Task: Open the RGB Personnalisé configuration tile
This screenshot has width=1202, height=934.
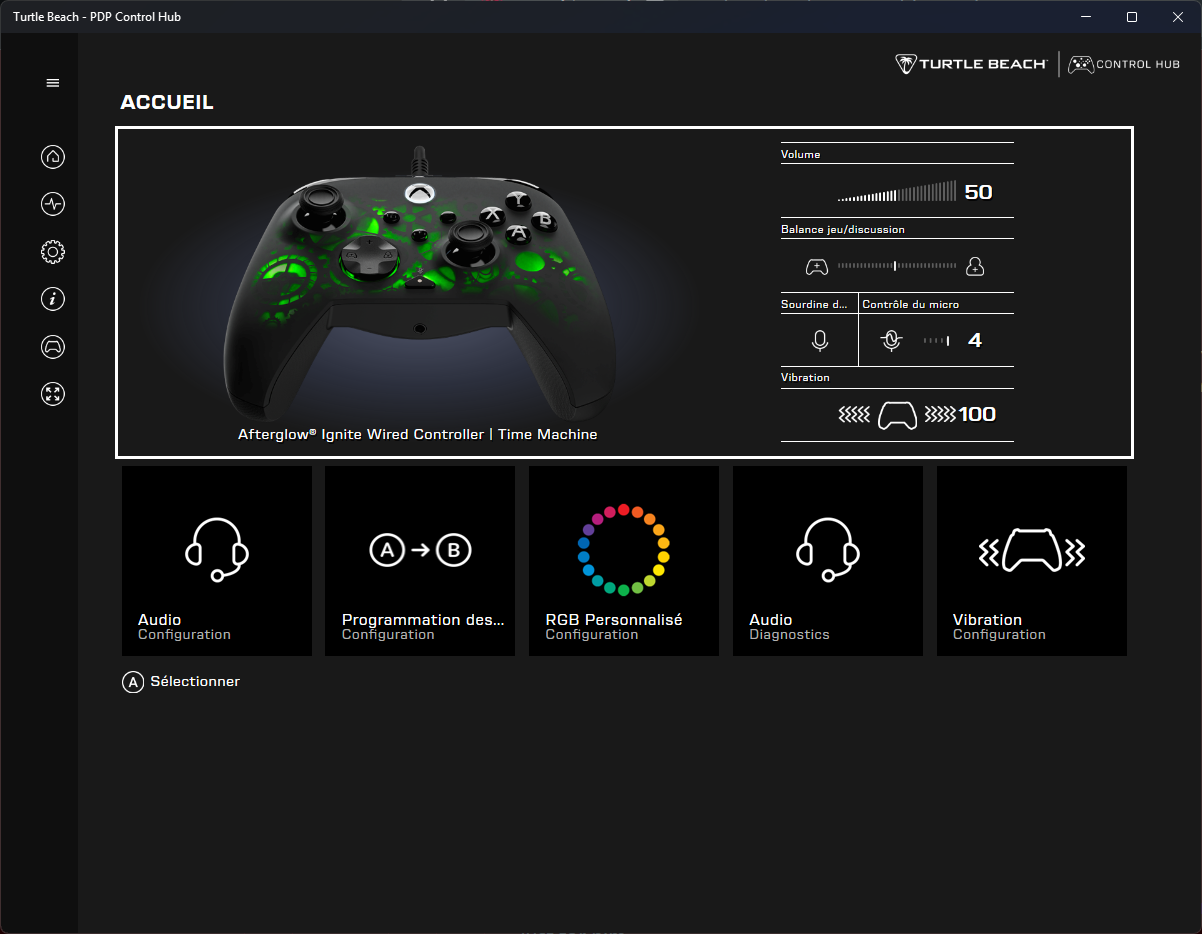Action: click(x=623, y=560)
